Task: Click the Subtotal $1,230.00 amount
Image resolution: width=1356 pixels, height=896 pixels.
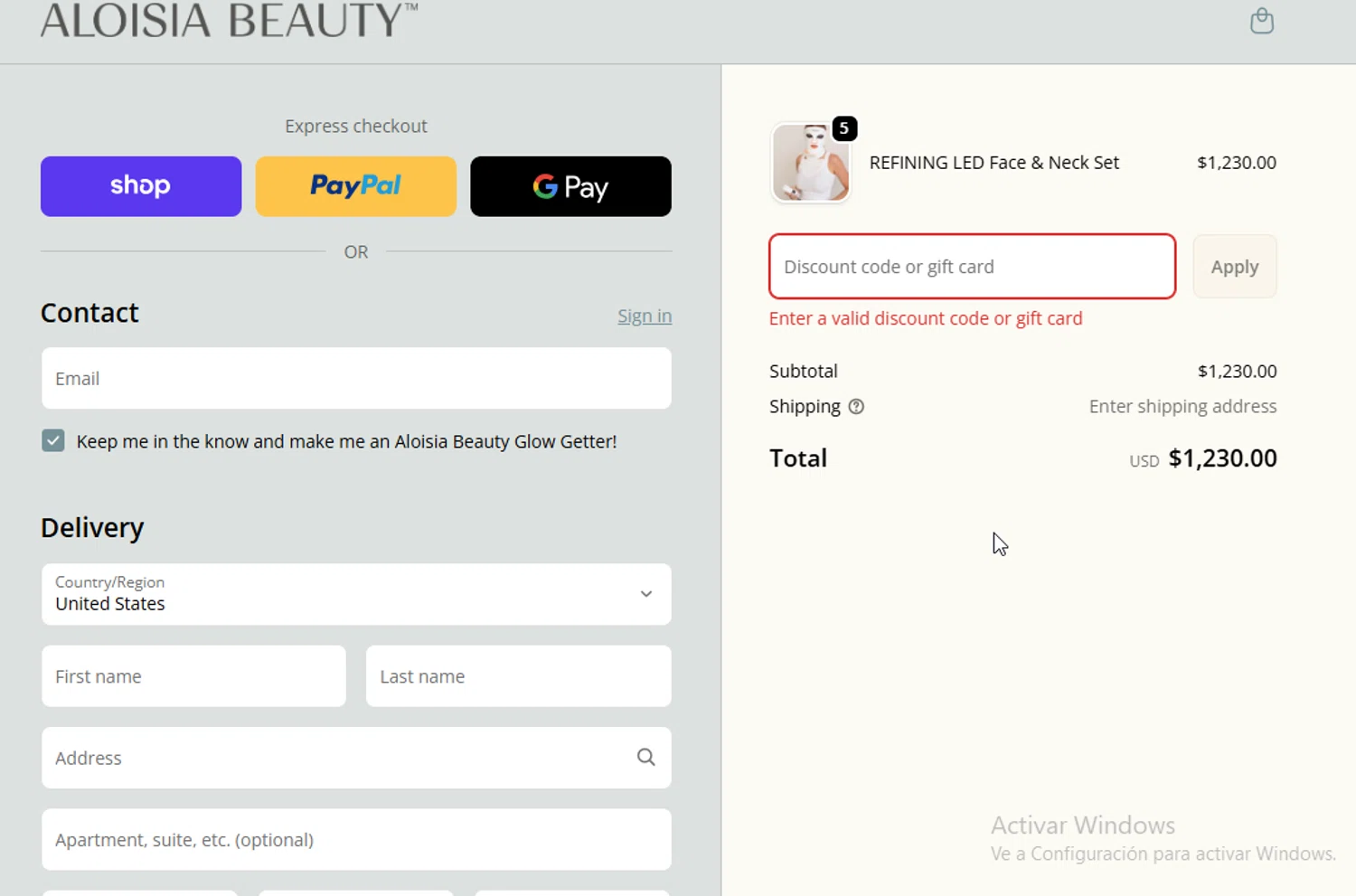Action: (1238, 372)
